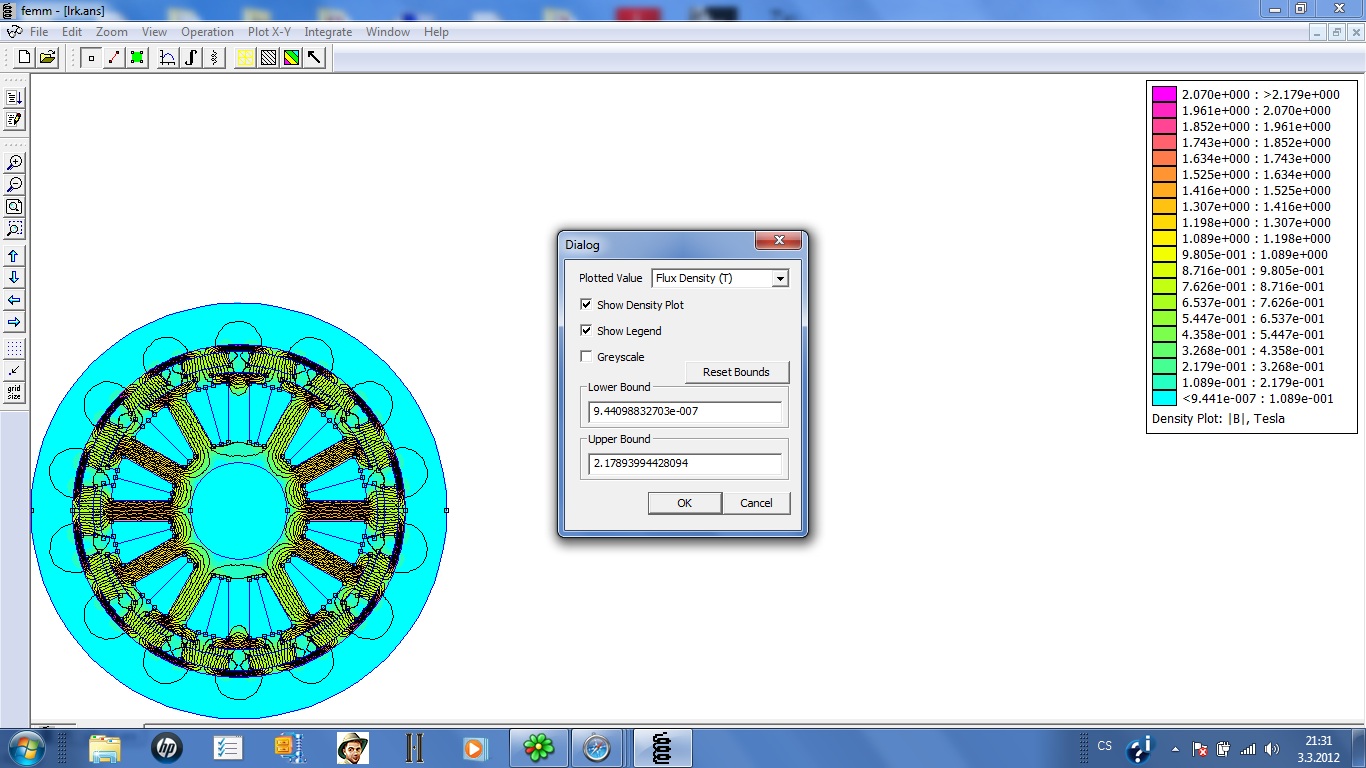Enable the Greyscale checkbox
The width and height of the screenshot is (1366, 768).
pos(586,357)
